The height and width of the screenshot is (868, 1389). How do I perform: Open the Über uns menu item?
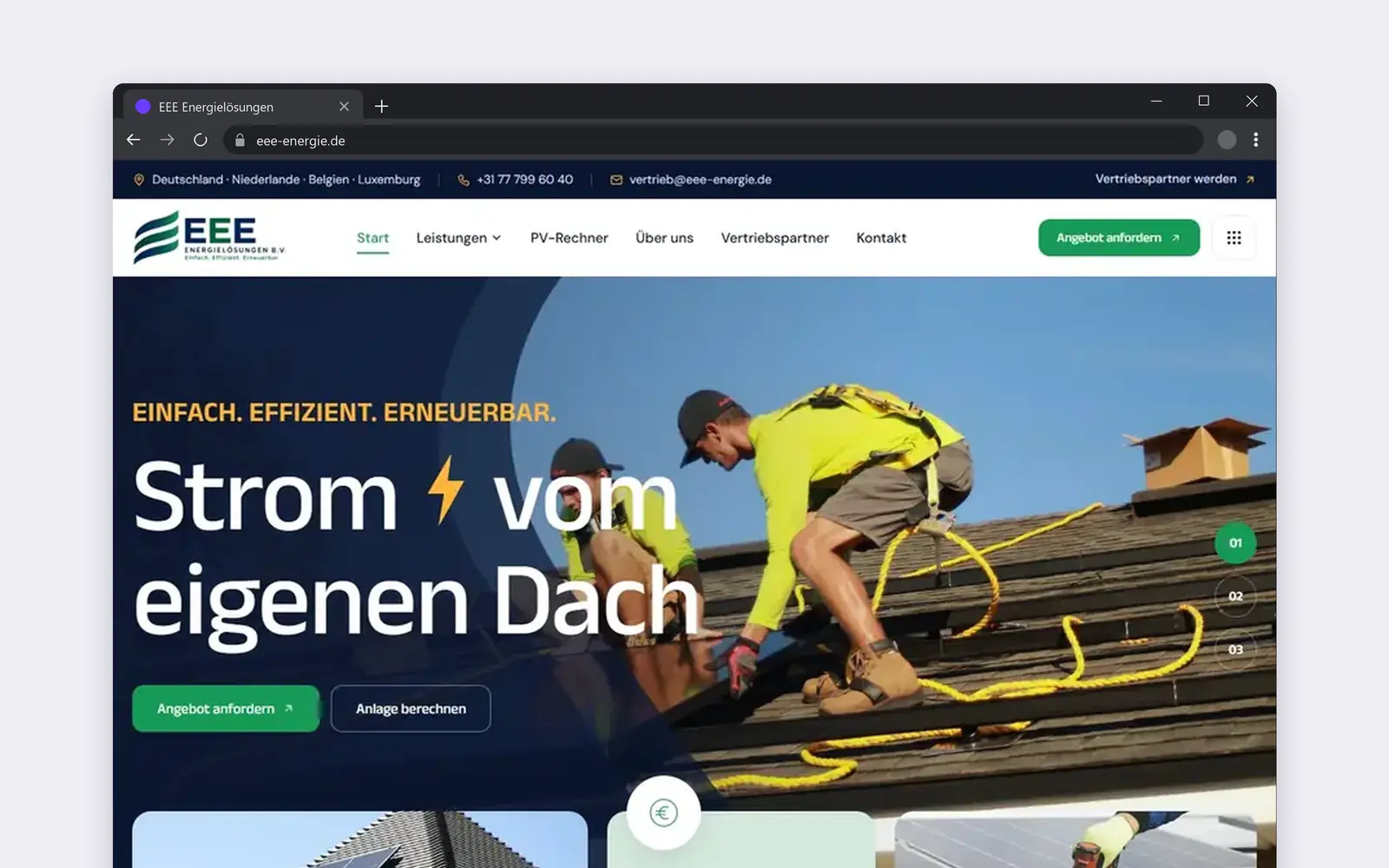(x=664, y=238)
